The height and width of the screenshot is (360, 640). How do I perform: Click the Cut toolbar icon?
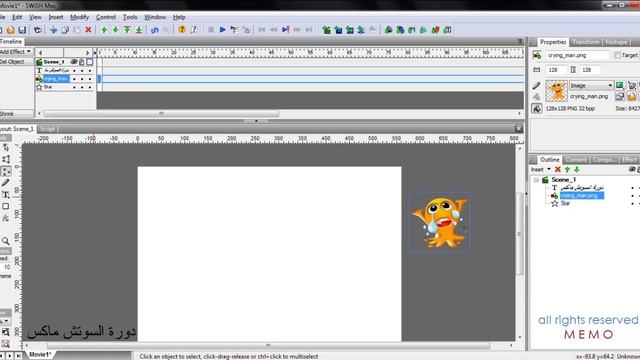click(x=53, y=30)
